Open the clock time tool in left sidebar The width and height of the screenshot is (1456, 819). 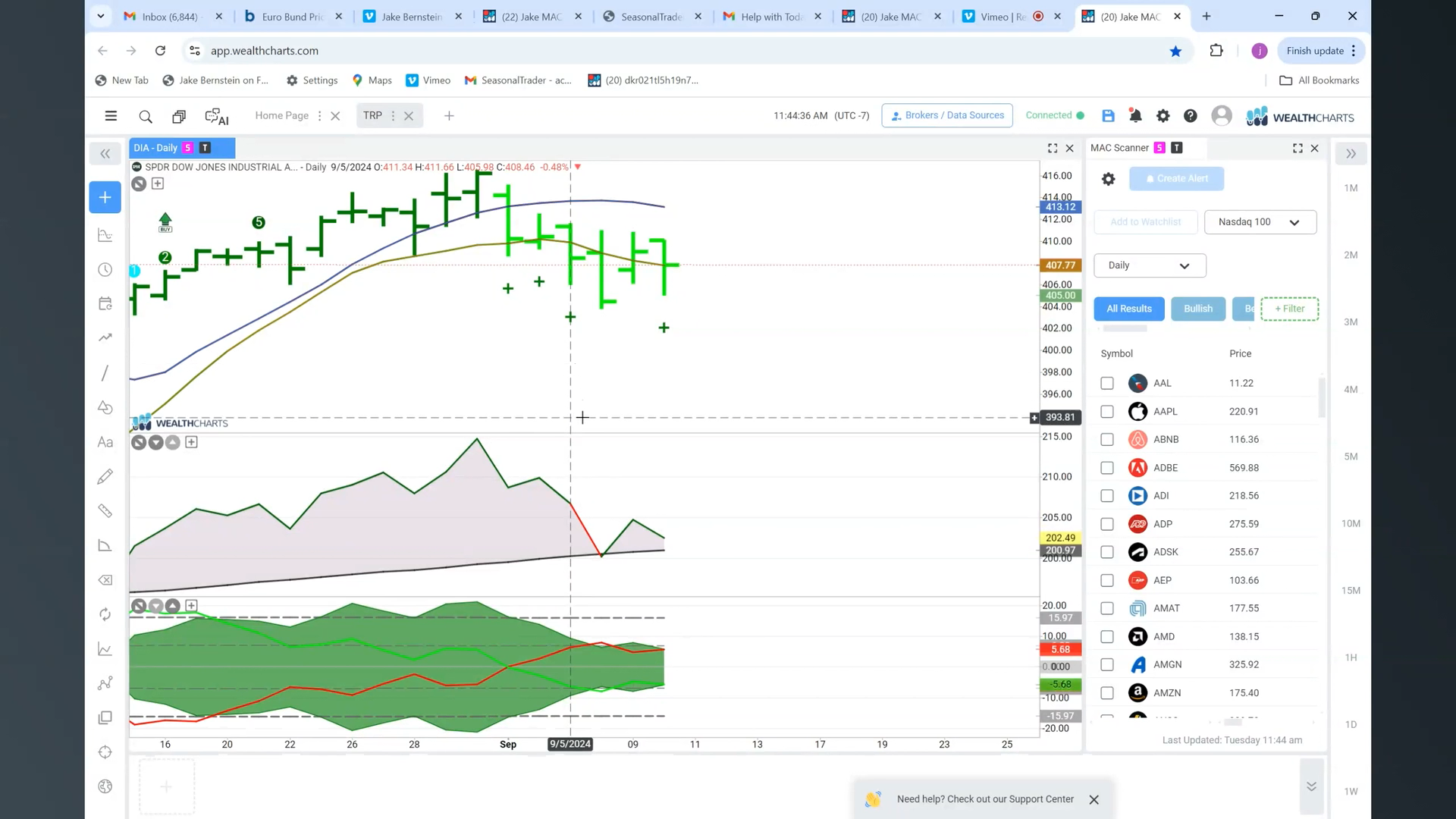(105, 270)
